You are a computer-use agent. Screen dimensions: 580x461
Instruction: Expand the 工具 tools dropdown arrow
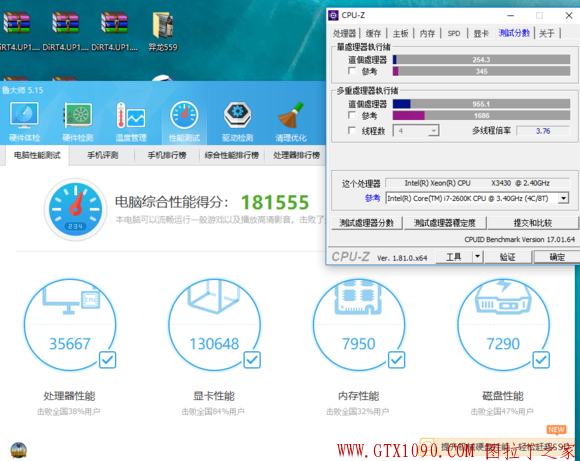click(478, 256)
